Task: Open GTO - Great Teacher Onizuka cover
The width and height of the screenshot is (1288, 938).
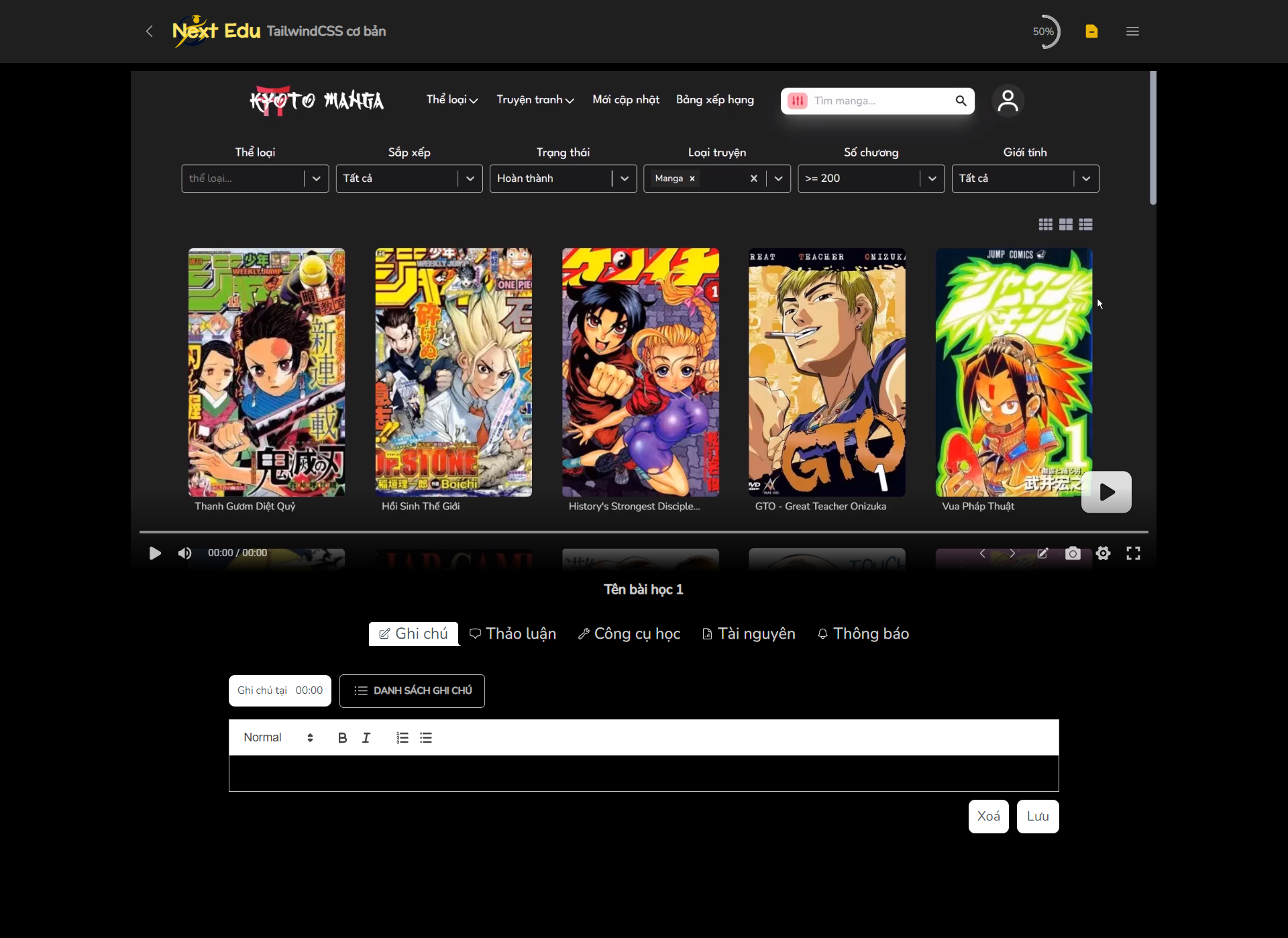Action: pos(827,372)
